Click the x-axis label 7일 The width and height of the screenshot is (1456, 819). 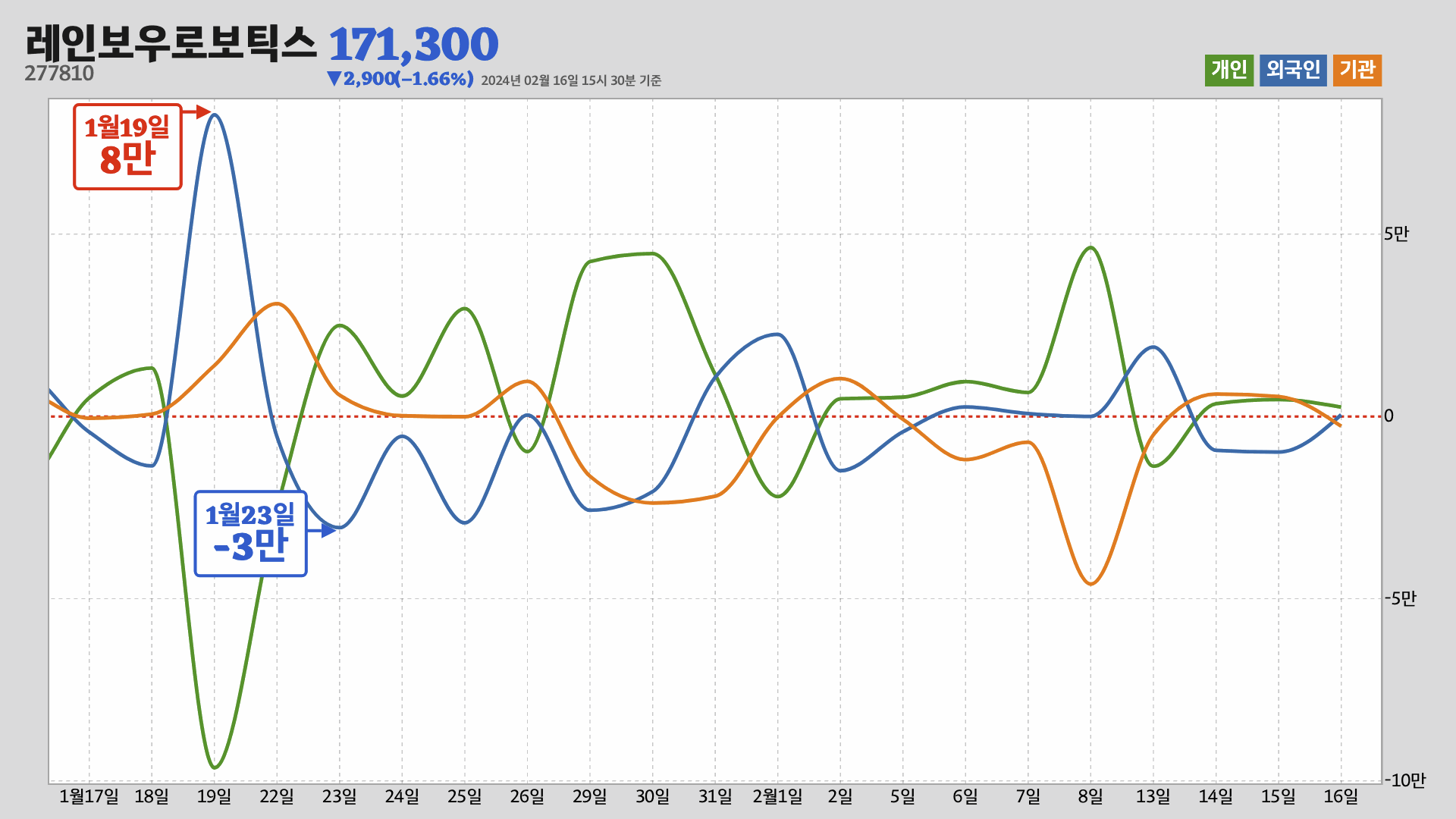[x=1028, y=796]
